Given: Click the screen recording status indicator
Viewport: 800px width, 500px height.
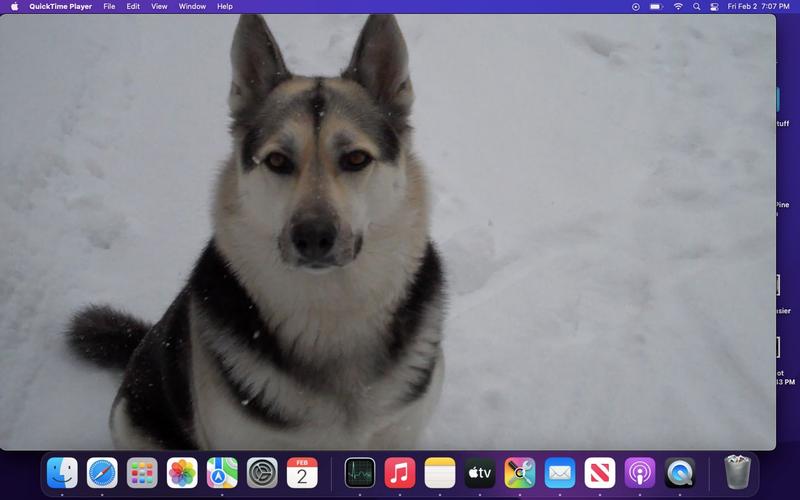Looking at the screenshot, I should coord(636,6).
